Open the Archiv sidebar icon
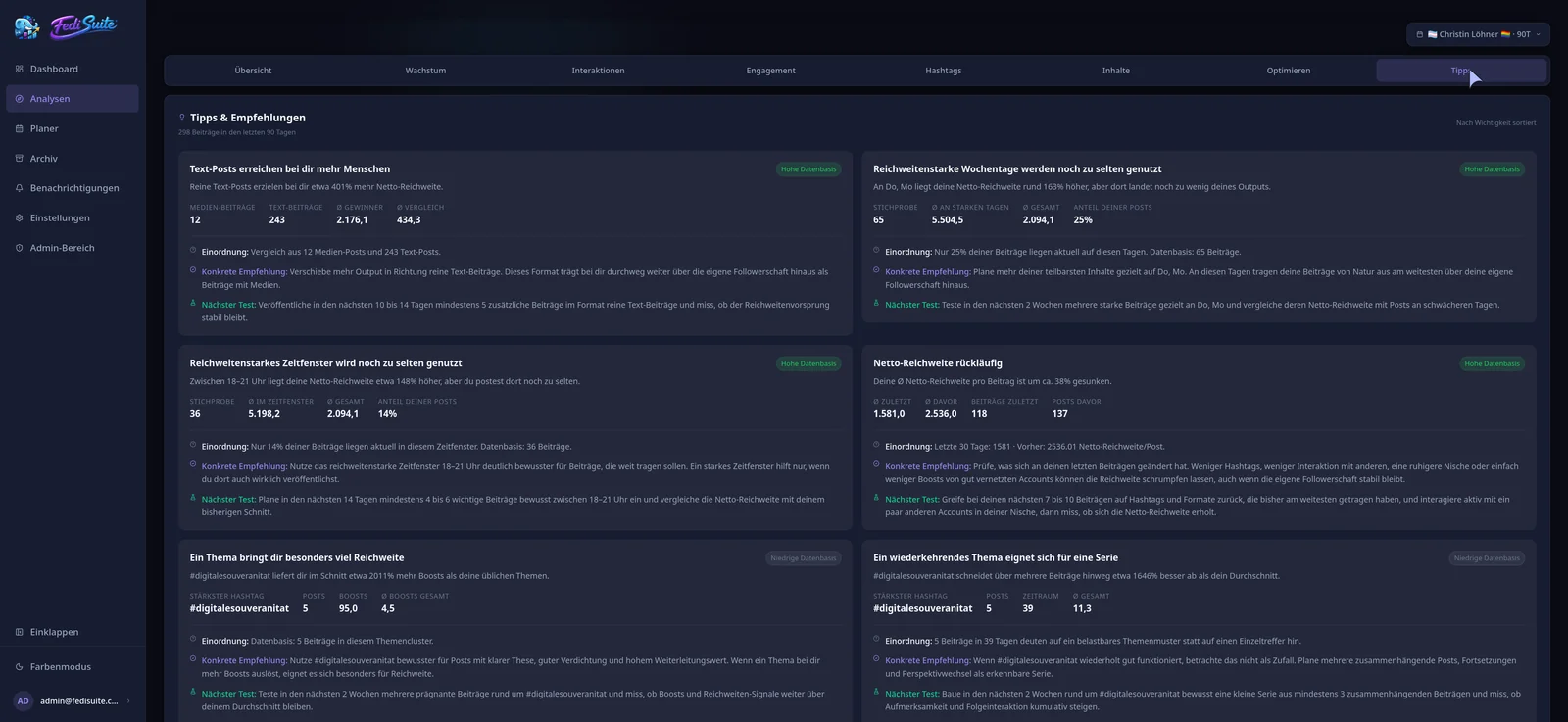1568x722 pixels. click(20, 159)
